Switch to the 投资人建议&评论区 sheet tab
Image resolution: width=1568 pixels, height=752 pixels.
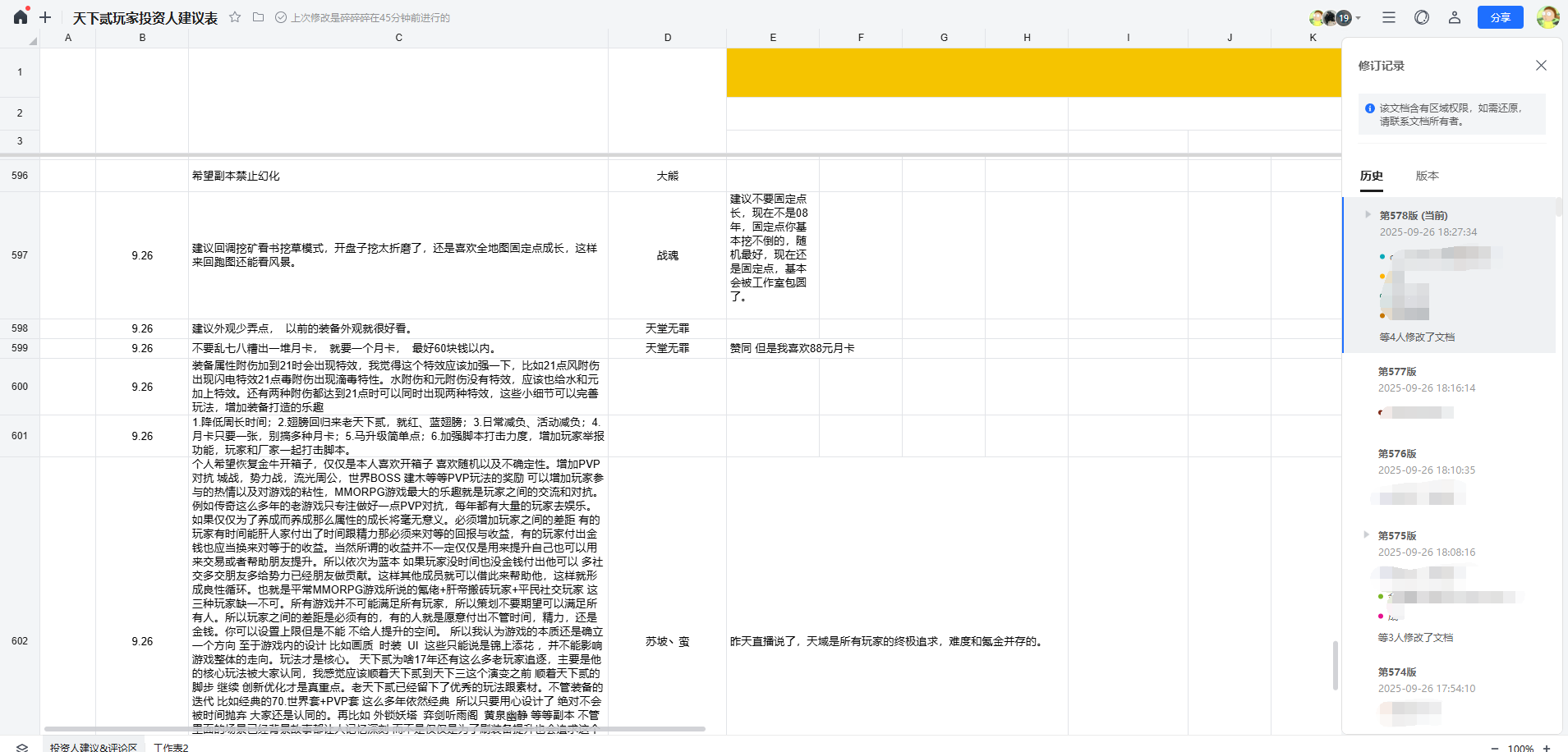93,747
